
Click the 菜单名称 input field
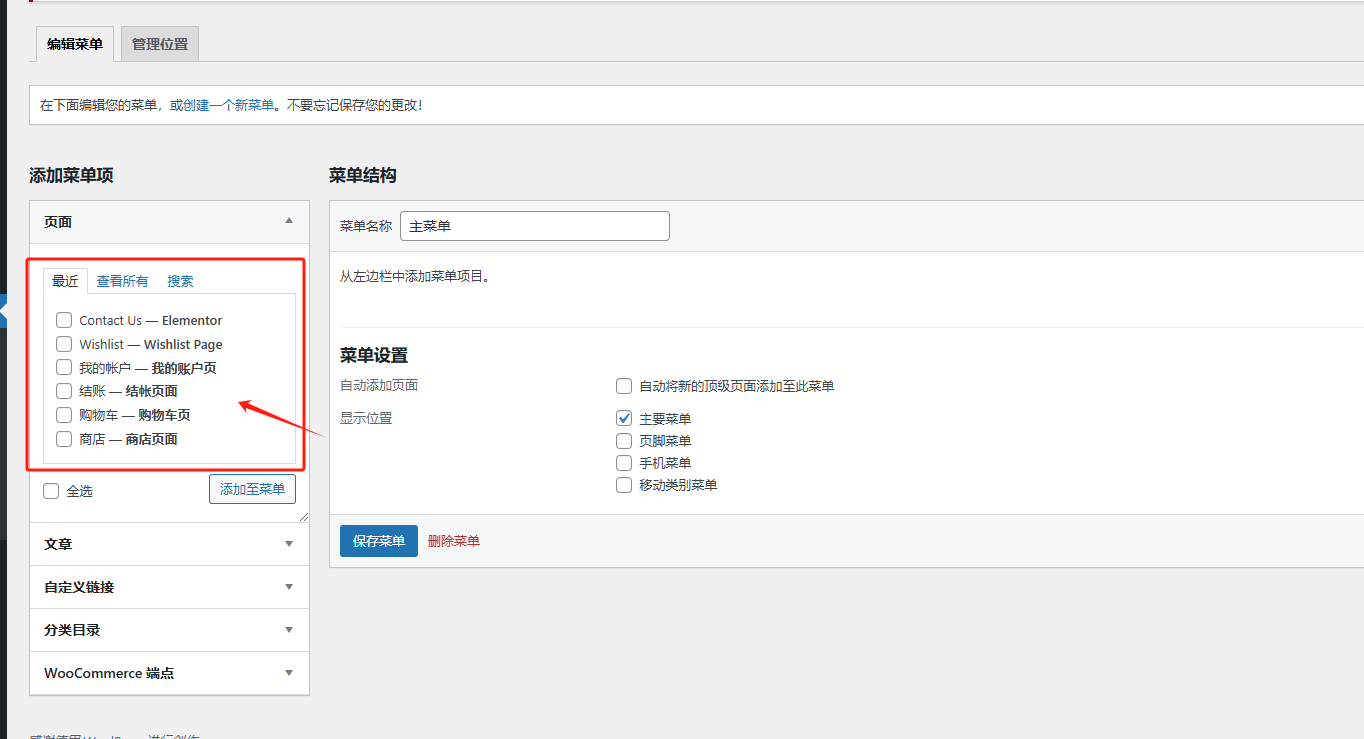[534, 226]
